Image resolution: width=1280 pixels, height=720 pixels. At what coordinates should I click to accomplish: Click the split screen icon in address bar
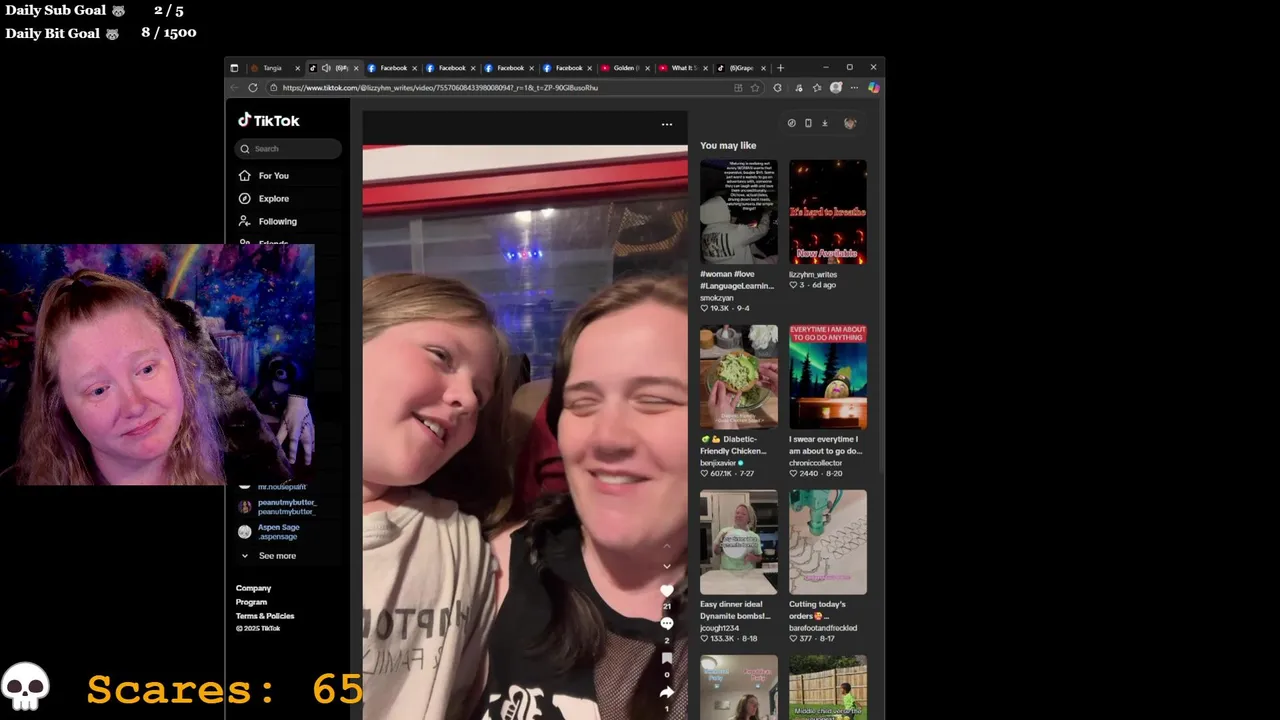click(738, 88)
